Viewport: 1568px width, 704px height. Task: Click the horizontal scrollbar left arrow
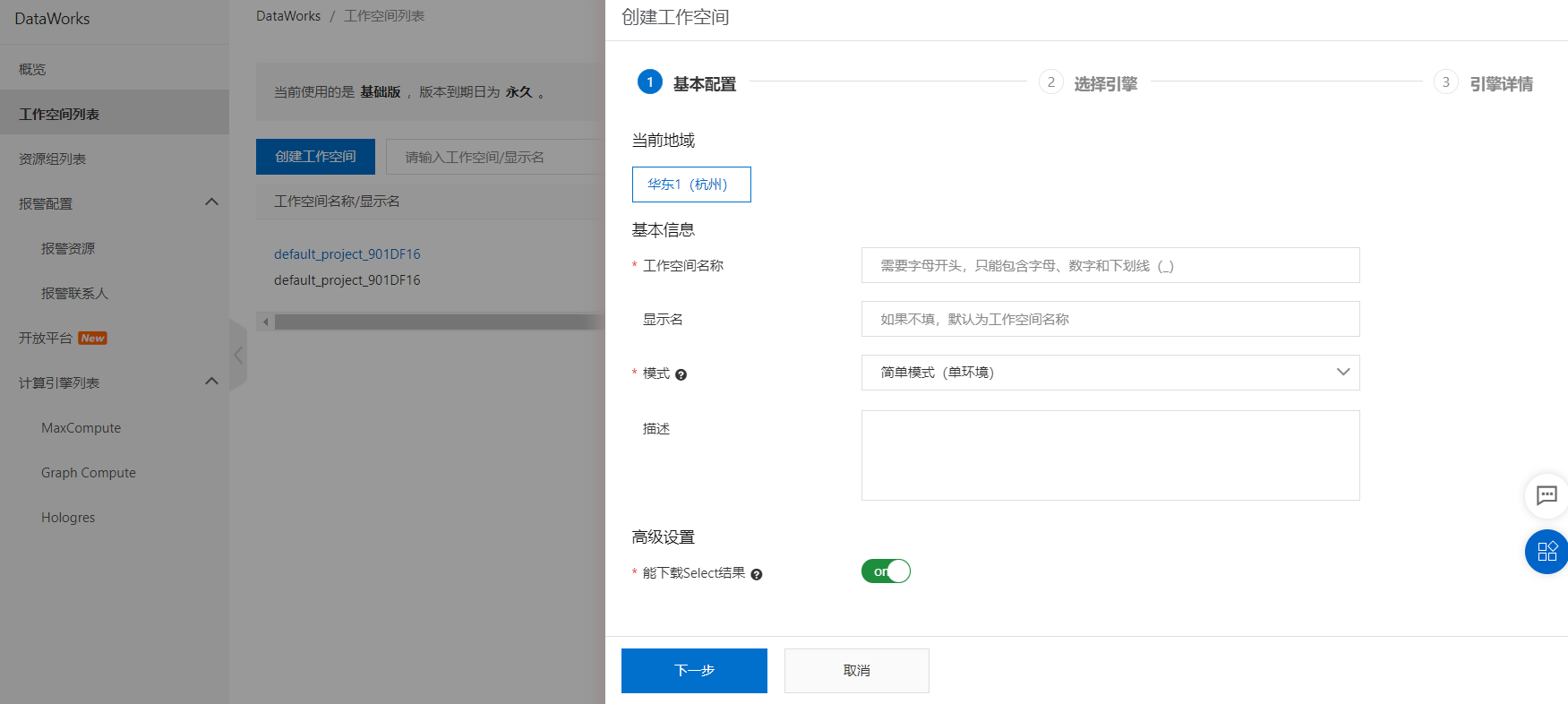click(266, 322)
